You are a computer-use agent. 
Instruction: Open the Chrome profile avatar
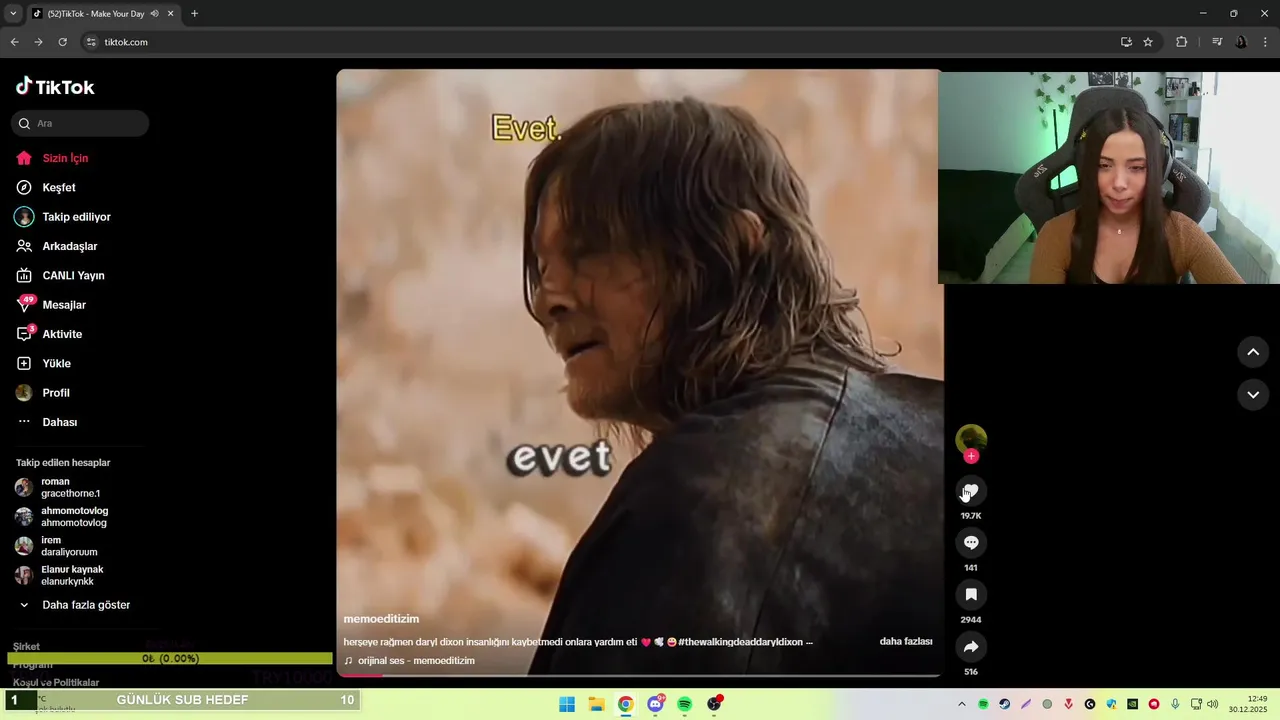click(x=1242, y=42)
